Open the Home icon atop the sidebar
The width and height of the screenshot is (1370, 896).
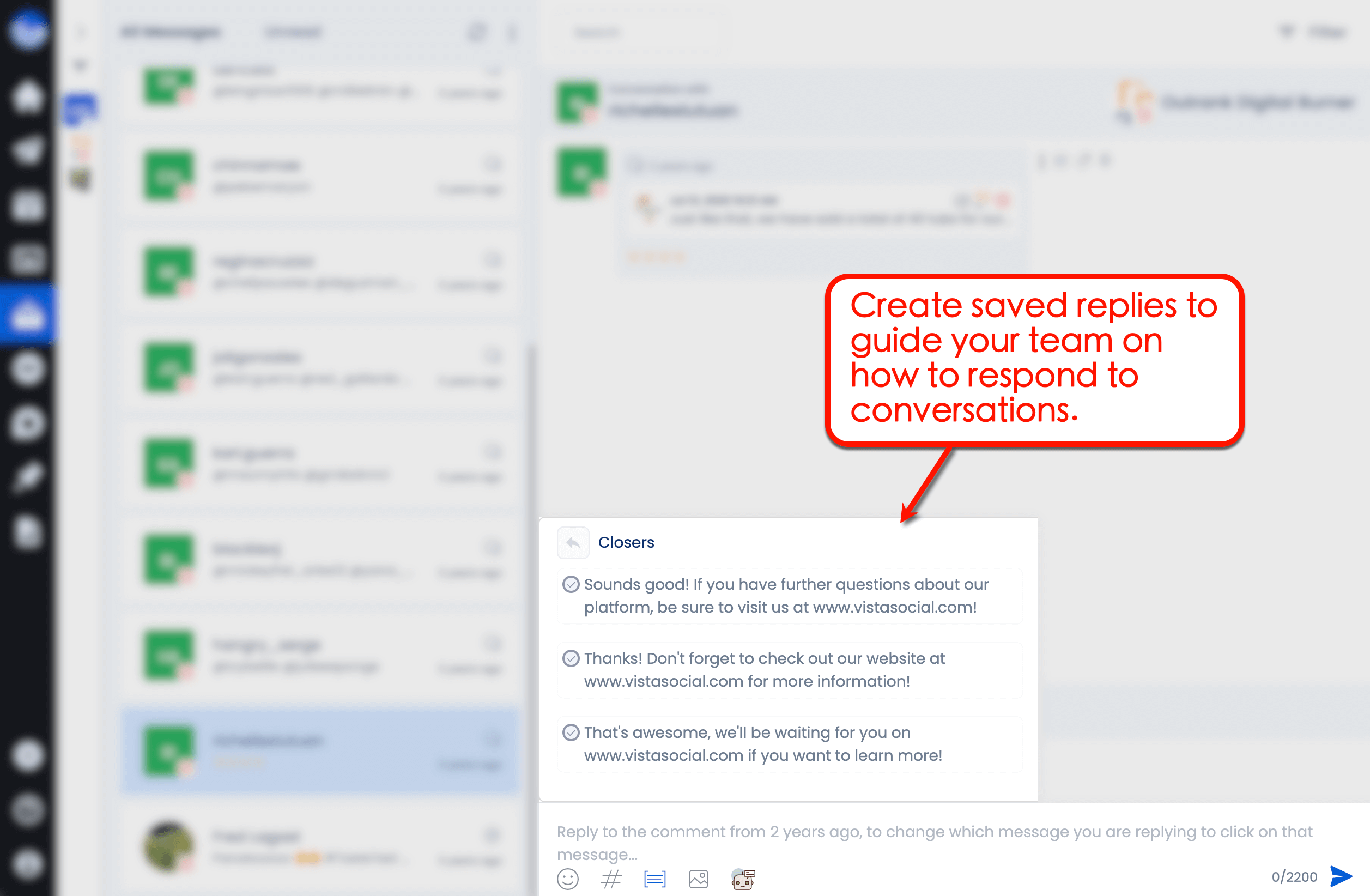click(28, 97)
